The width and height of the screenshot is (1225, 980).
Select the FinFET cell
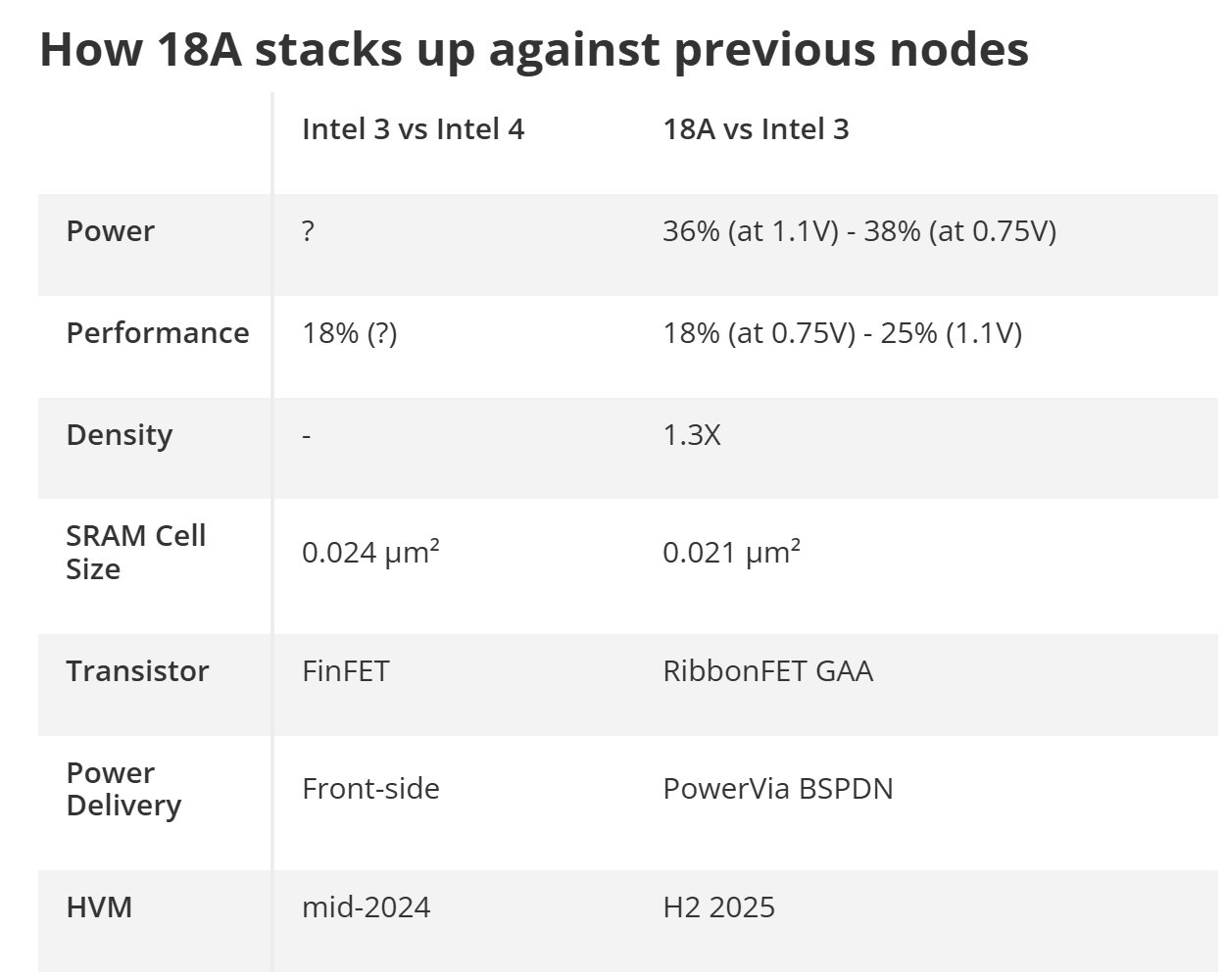pyautogui.click(x=346, y=671)
